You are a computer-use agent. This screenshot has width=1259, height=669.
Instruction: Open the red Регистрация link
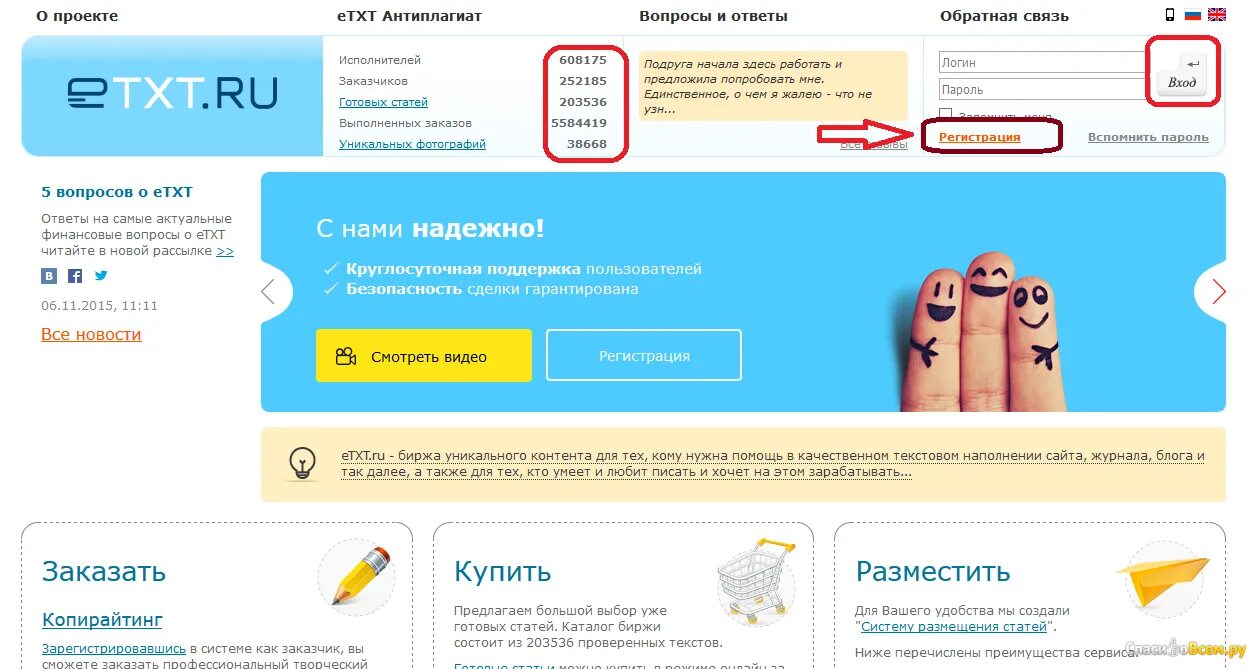tap(980, 137)
